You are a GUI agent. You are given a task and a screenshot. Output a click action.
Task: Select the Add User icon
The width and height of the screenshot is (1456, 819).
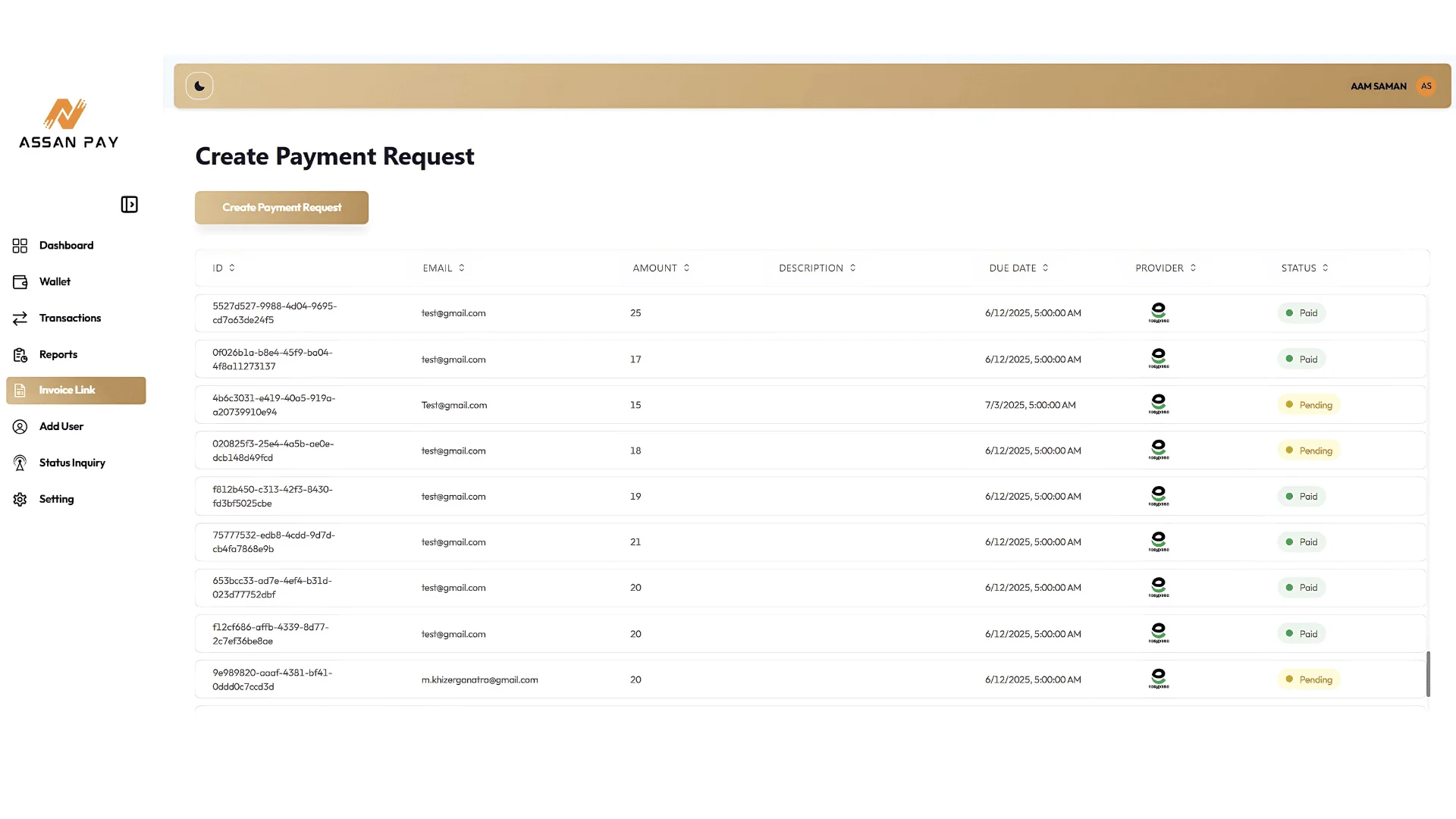pos(20,426)
